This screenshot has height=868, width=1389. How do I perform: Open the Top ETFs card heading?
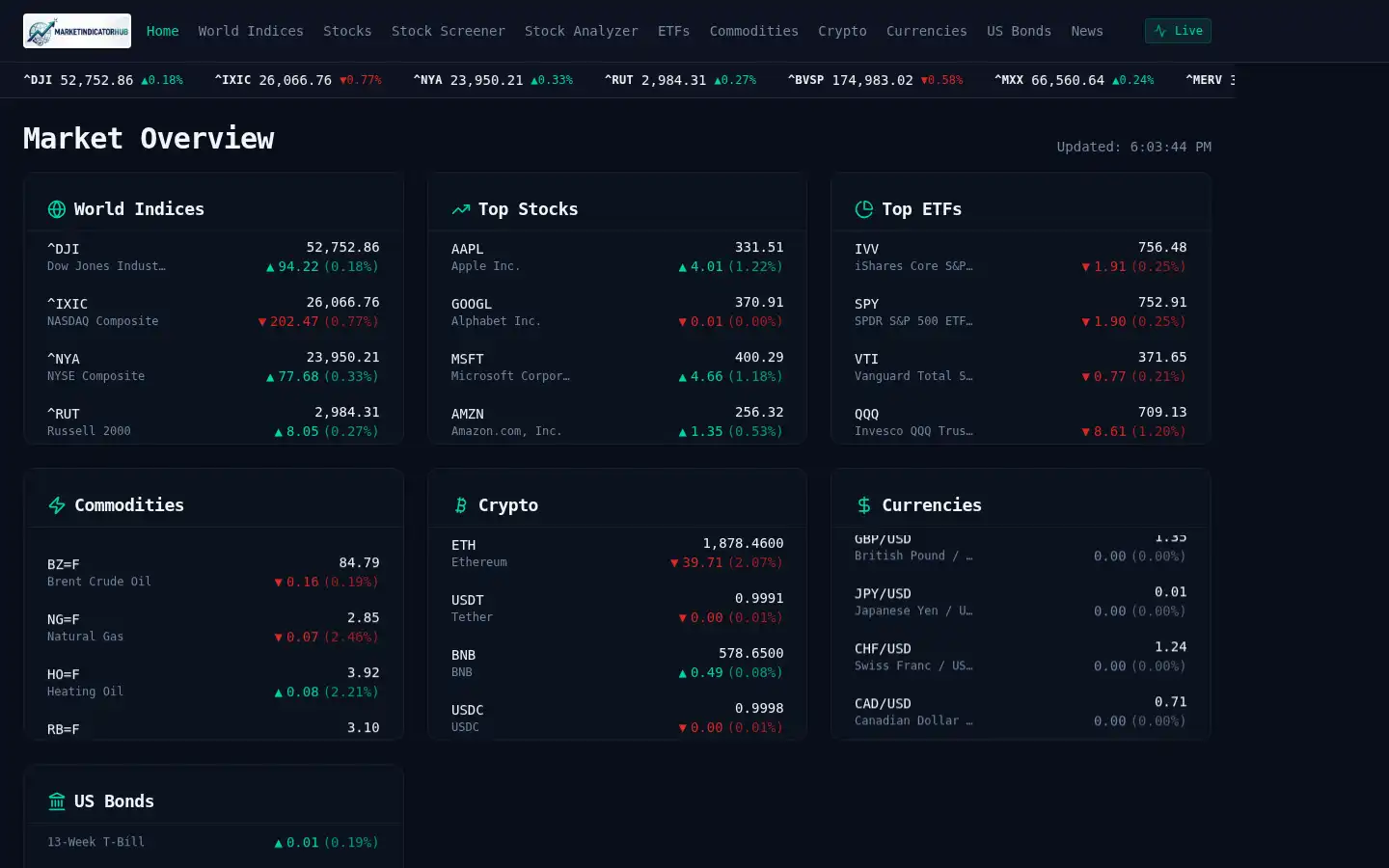coord(921,209)
